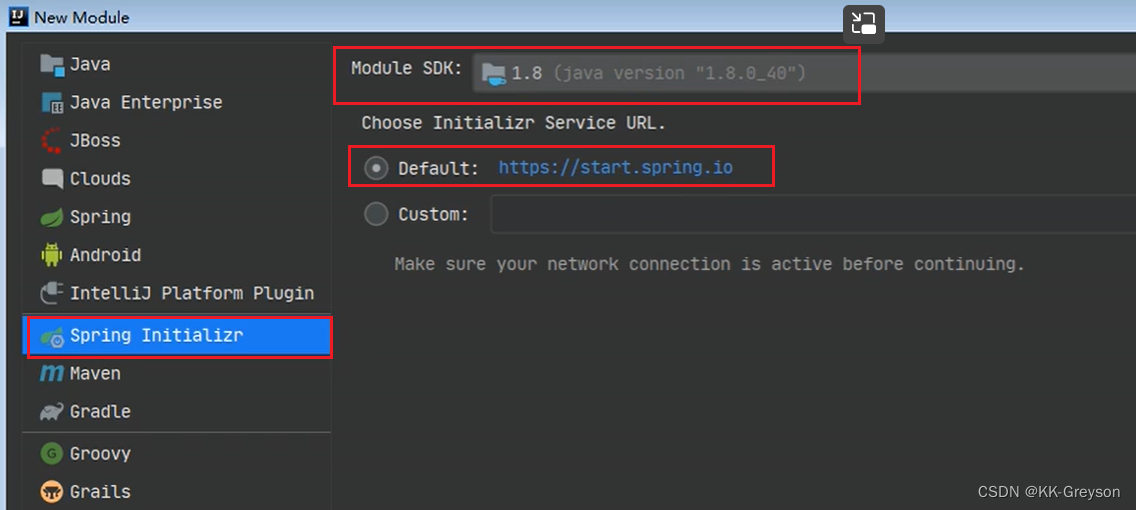The height and width of the screenshot is (510, 1136).
Task: Open the https://start.spring.io link
Action: coord(616,168)
